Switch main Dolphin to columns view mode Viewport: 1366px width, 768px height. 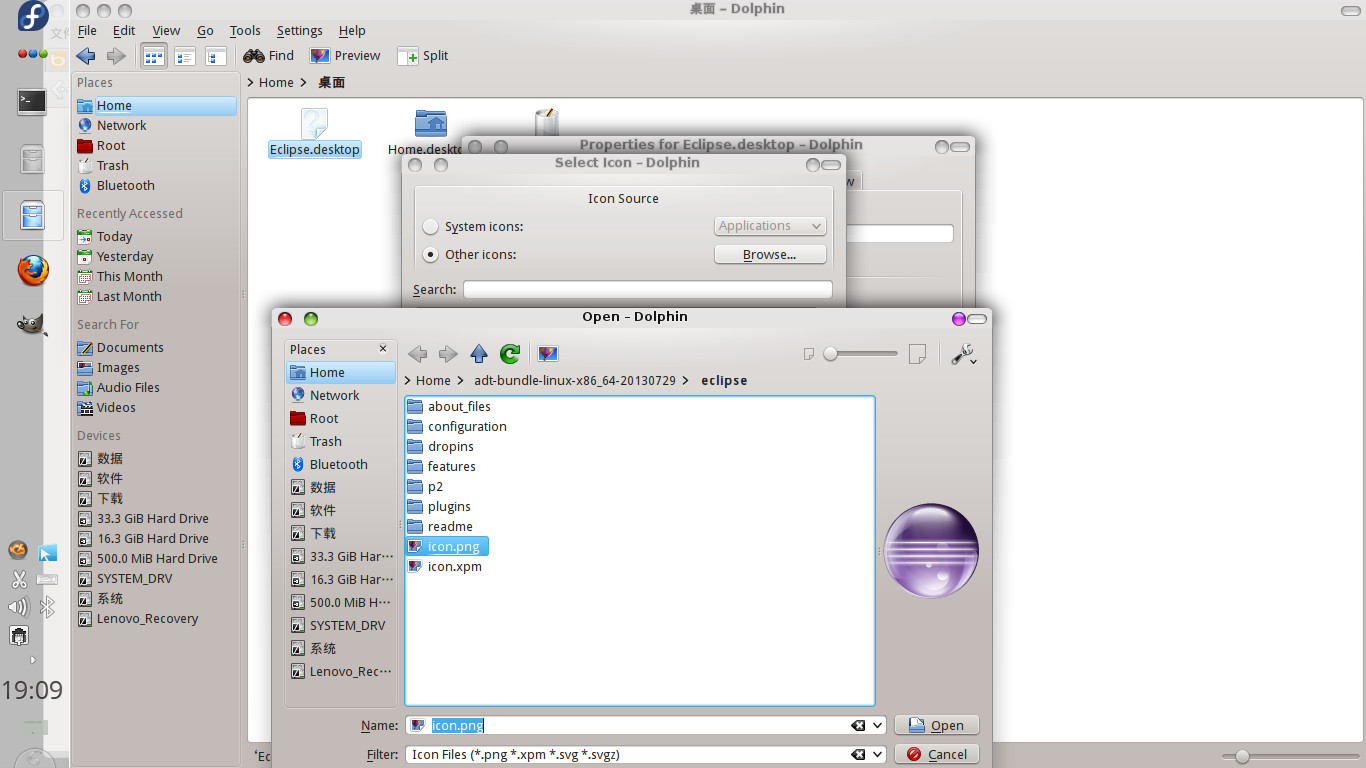point(215,56)
